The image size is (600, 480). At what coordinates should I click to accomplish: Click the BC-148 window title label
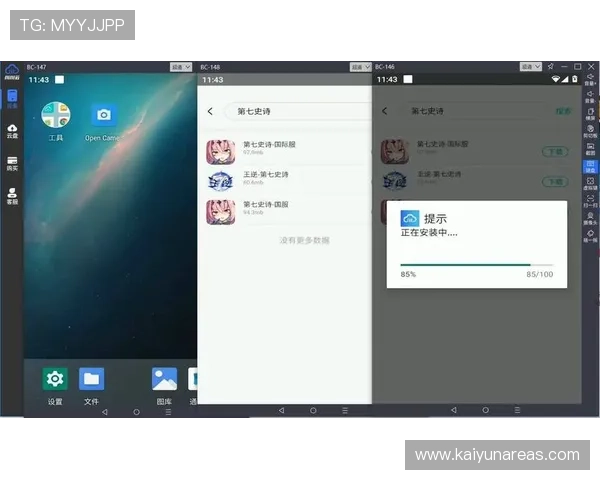(x=210, y=67)
